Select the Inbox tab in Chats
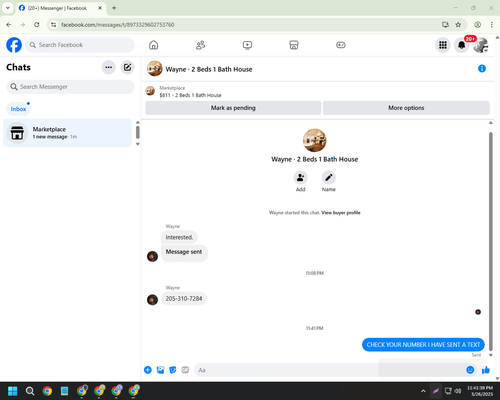This screenshot has height=400, width=500. 18,109
